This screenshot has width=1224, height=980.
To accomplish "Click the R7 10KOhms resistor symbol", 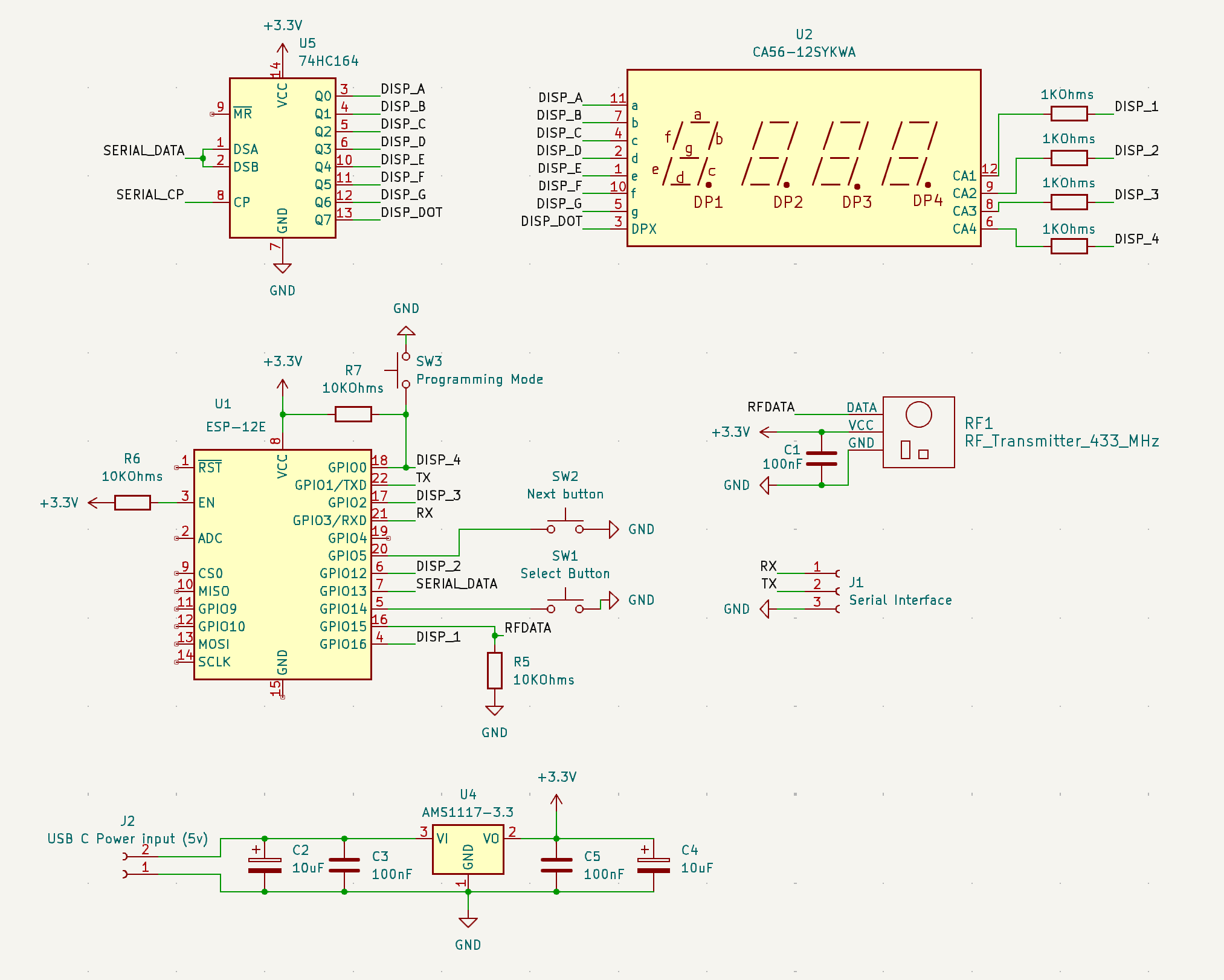I will point(353,414).
